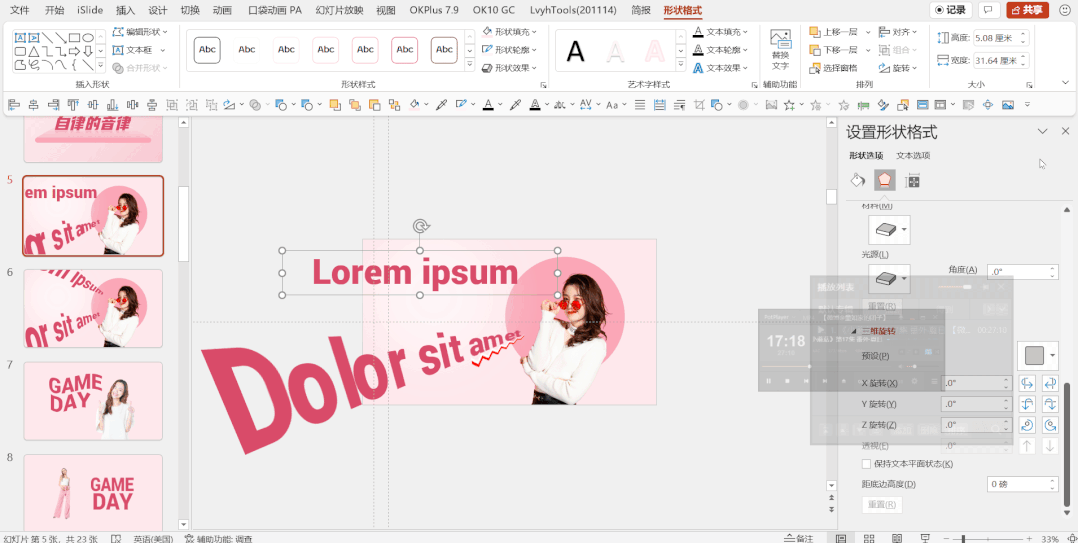Click 替换文字 (Alt Text) icon

(780, 49)
